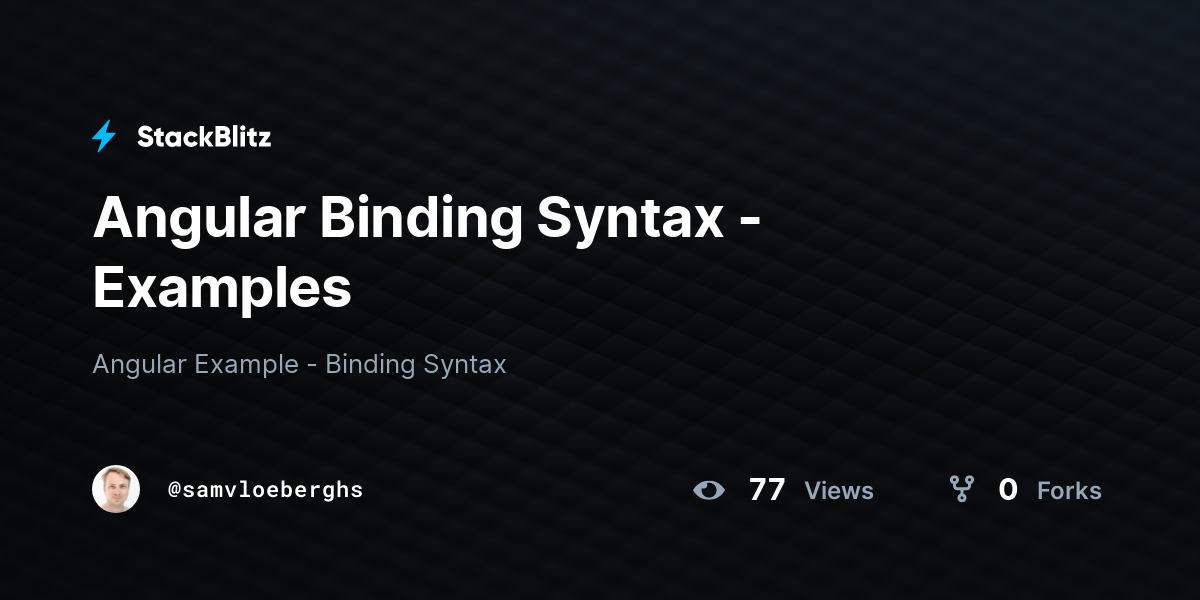Open the samvloeberghs profile avatar
The height and width of the screenshot is (600, 1200).
click(116, 489)
